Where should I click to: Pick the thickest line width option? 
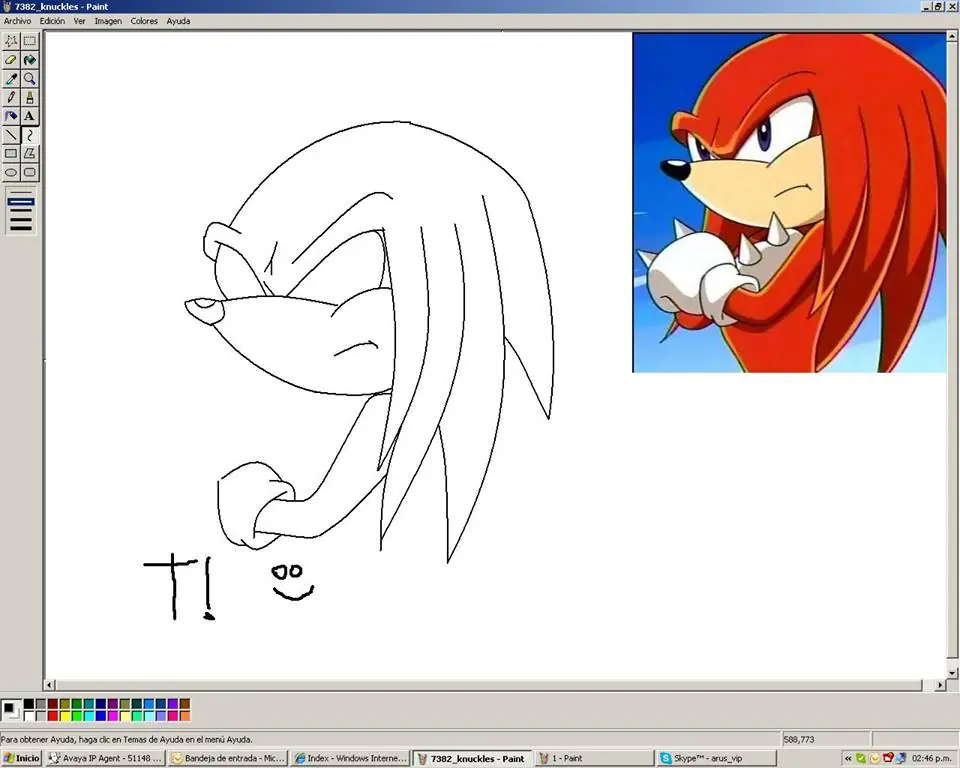[x=21, y=228]
